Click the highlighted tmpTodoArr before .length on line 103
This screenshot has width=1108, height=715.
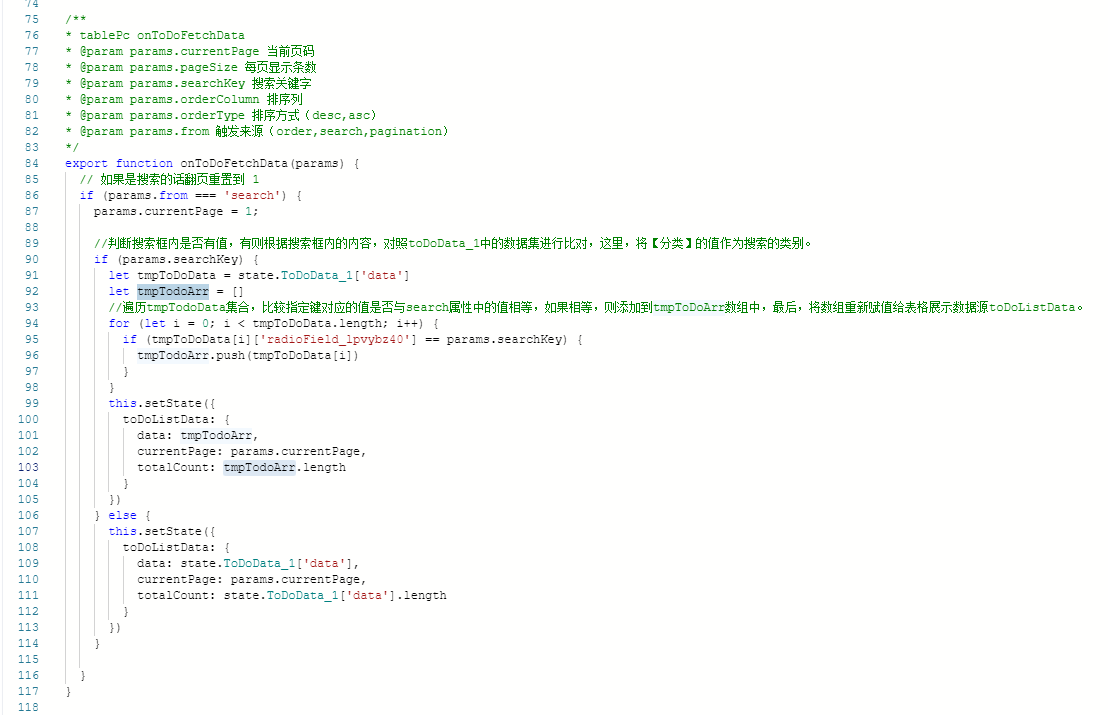pos(259,467)
